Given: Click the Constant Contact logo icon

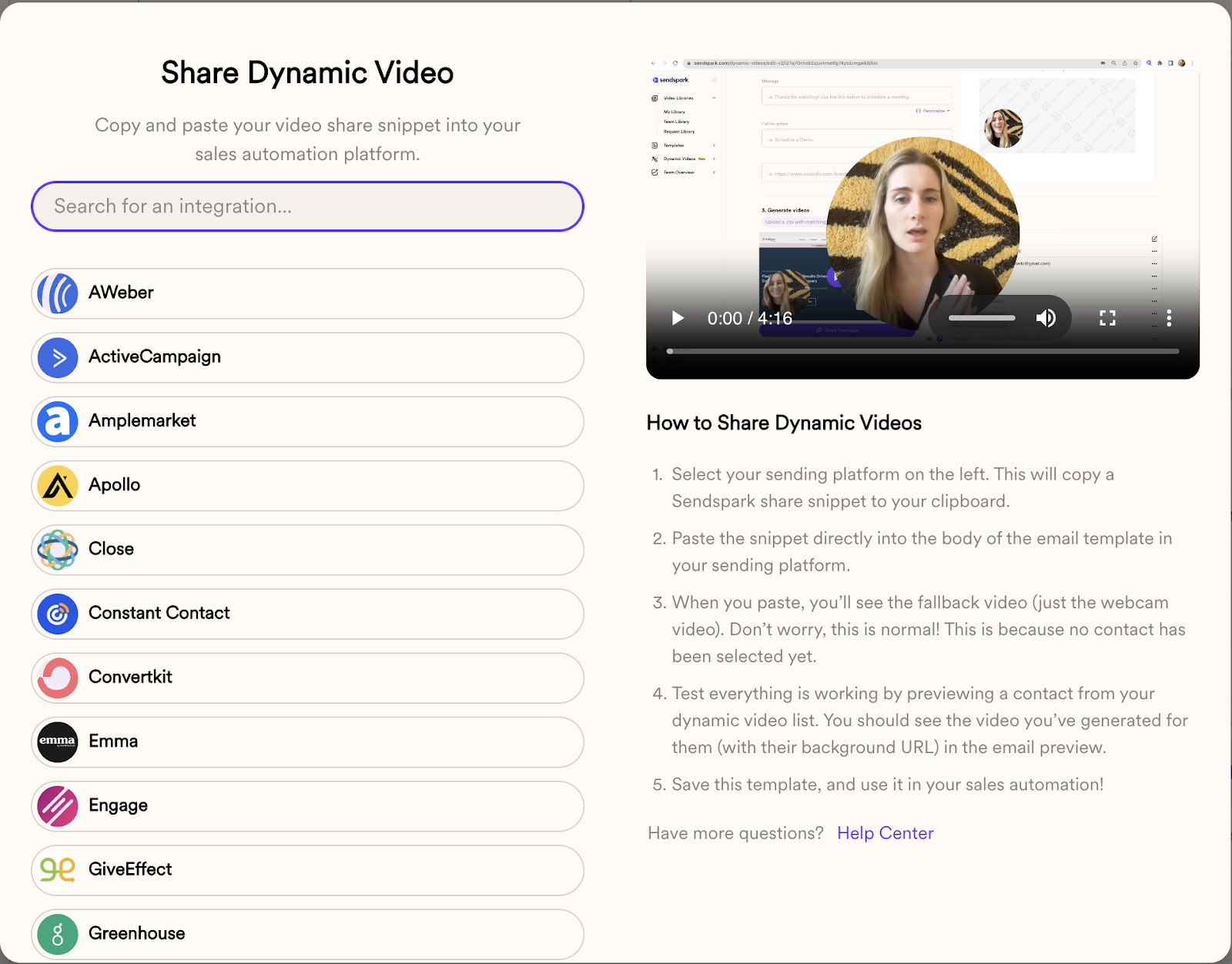Looking at the screenshot, I should pyautogui.click(x=58, y=614).
